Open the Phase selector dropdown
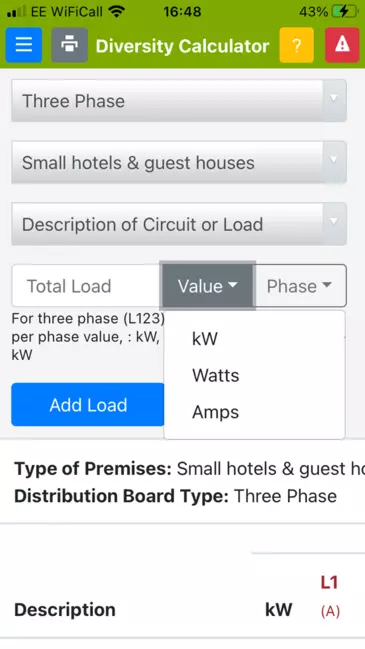Viewport: 365px width, 649px height. pyautogui.click(x=300, y=286)
